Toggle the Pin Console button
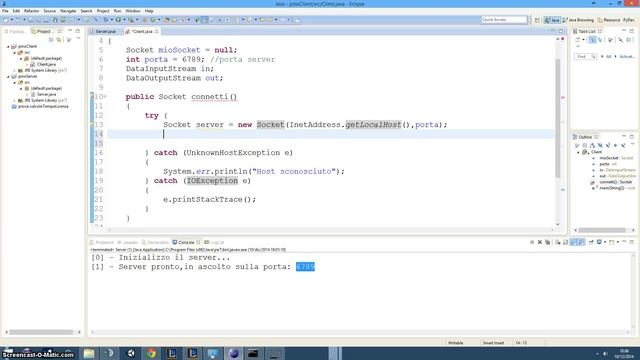The image size is (640, 360). [591, 242]
